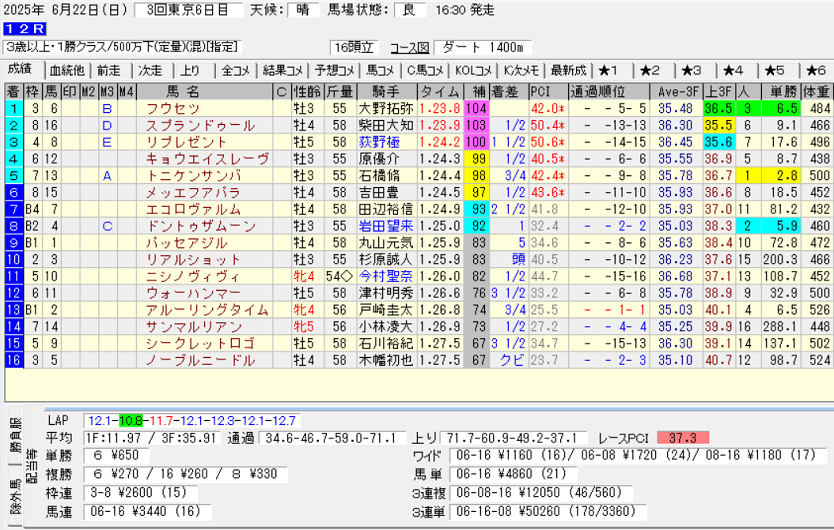The width and height of the screenshot is (834, 530).
Task: Open the コース図 course map link
Action: pyautogui.click(x=408, y=47)
